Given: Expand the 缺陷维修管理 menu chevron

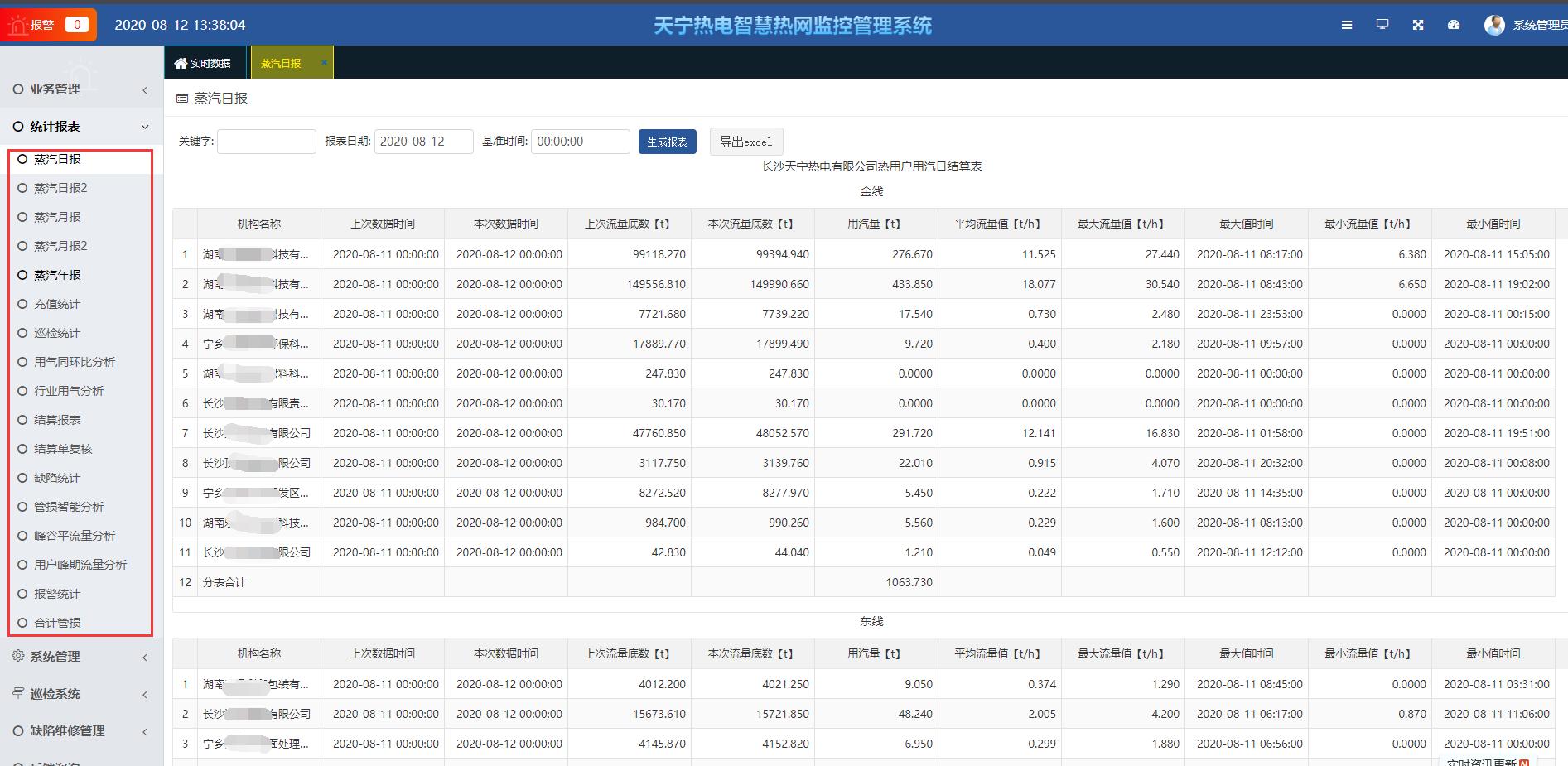Looking at the screenshot, I should coord(145,731).
